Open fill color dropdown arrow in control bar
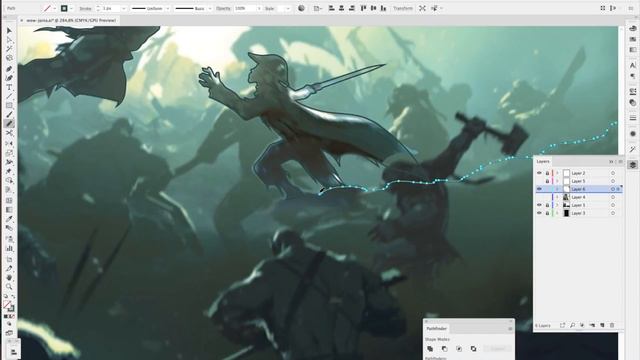 [55, 8]
